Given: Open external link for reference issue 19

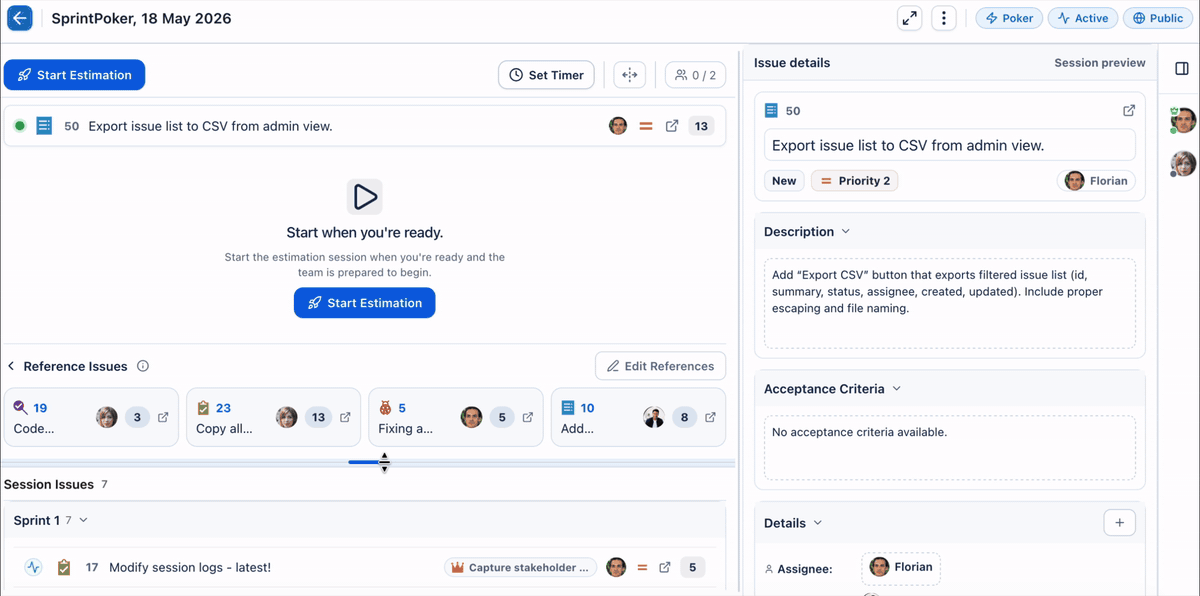Looking at the screenshot, I should [163, 417].
